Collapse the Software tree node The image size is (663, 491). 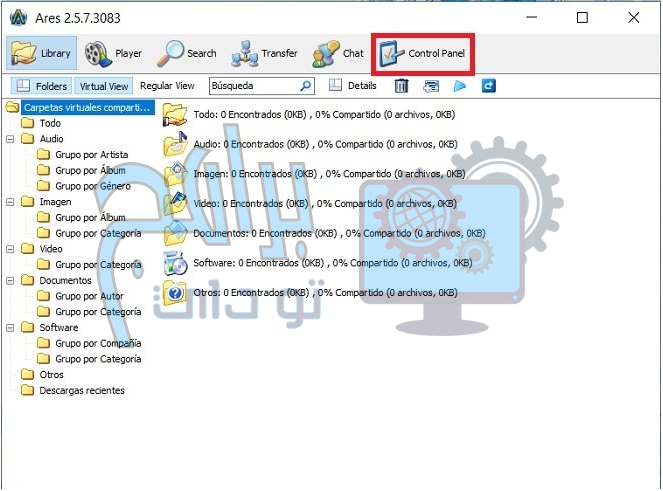point(10,327)
